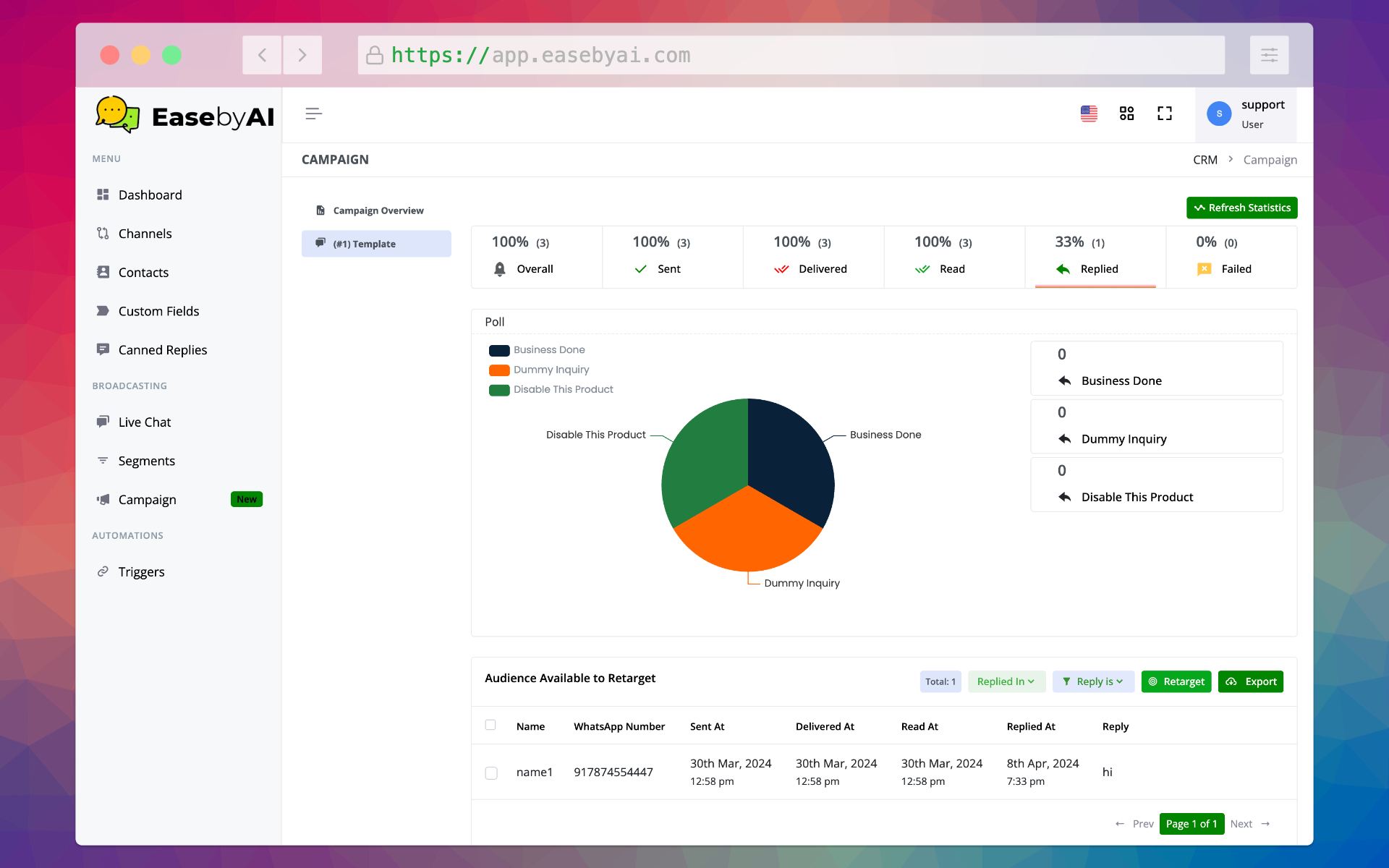Toggle fullscreen mode icon
Viewport: 1389px width, 868px height.
pos(1164,114)
